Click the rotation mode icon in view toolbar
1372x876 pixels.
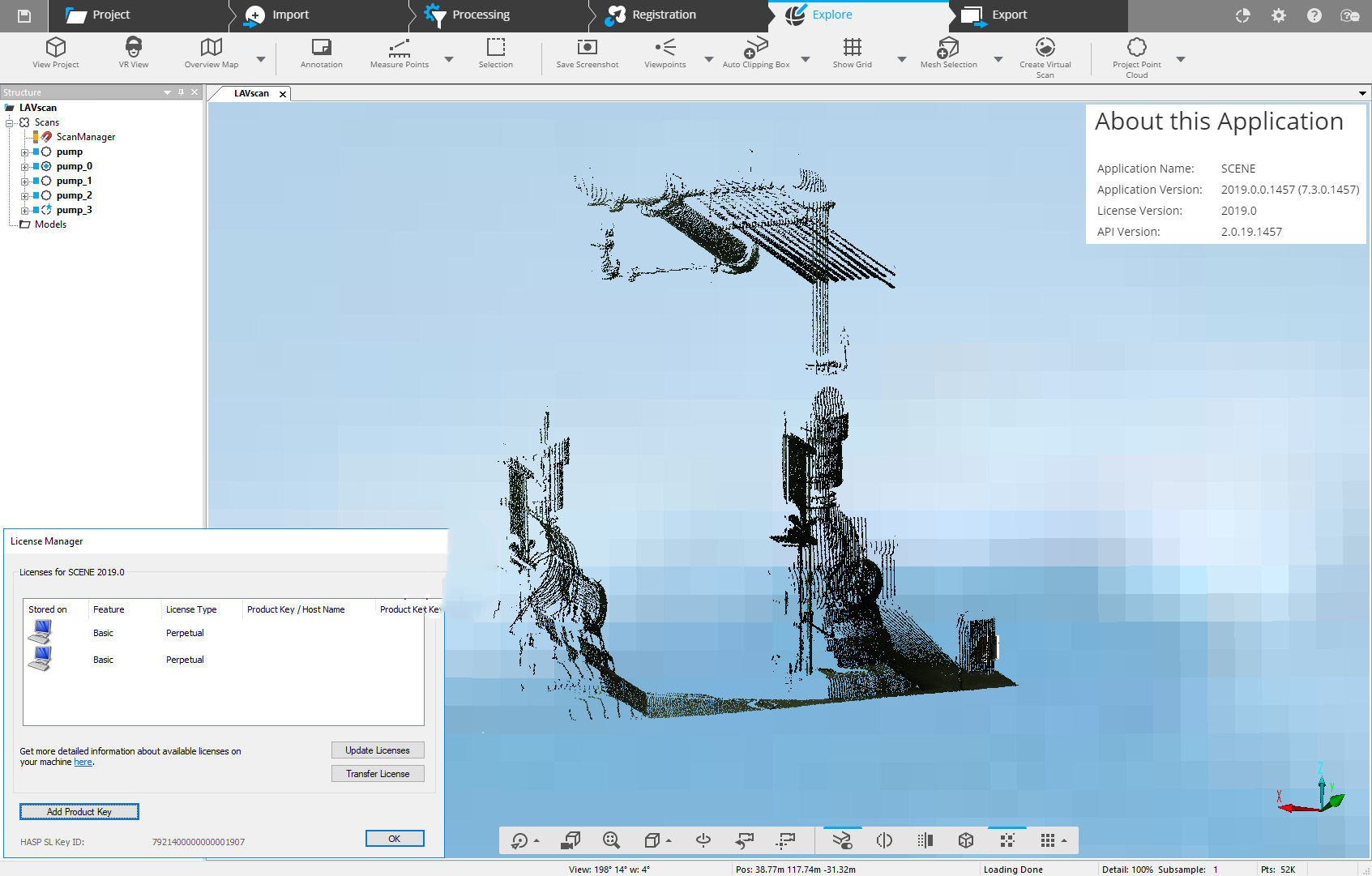(520, 841)
